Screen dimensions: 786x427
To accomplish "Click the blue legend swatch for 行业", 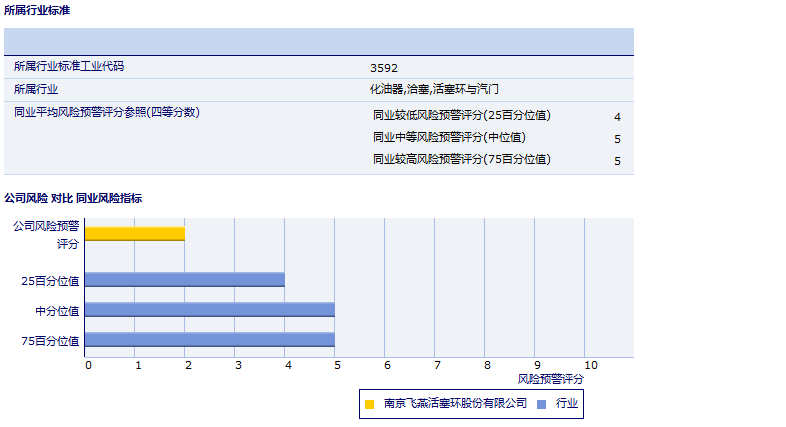I will (x=541, y=404).
